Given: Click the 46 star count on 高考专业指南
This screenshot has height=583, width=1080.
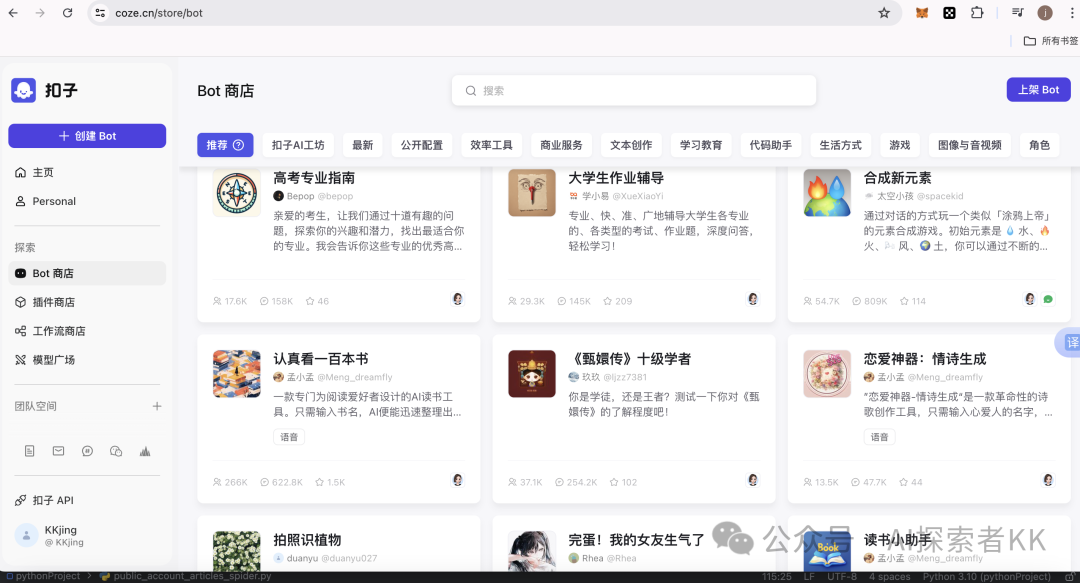Looking at the screenshot, I should pyautogui.click(x=318, y=301).
